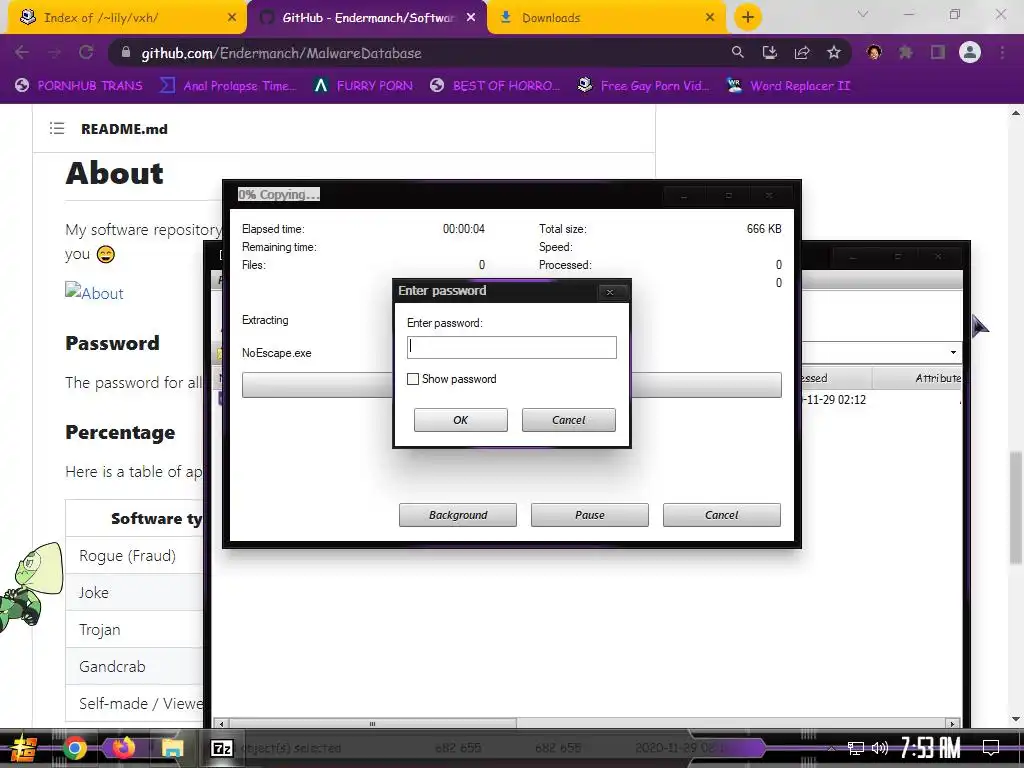Image resolution: width=1024 pixels, height=768 pixels.
Task: Click the network icon in system tray
Action: click(x=855, y=748)
